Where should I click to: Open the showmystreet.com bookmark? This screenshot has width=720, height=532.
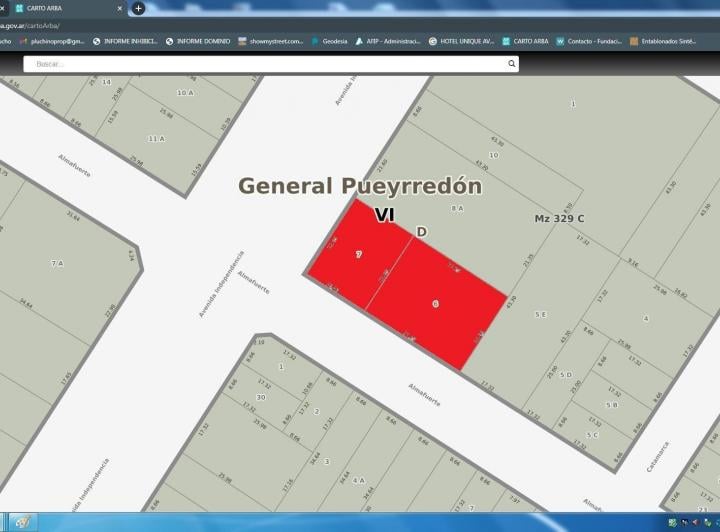271,41
